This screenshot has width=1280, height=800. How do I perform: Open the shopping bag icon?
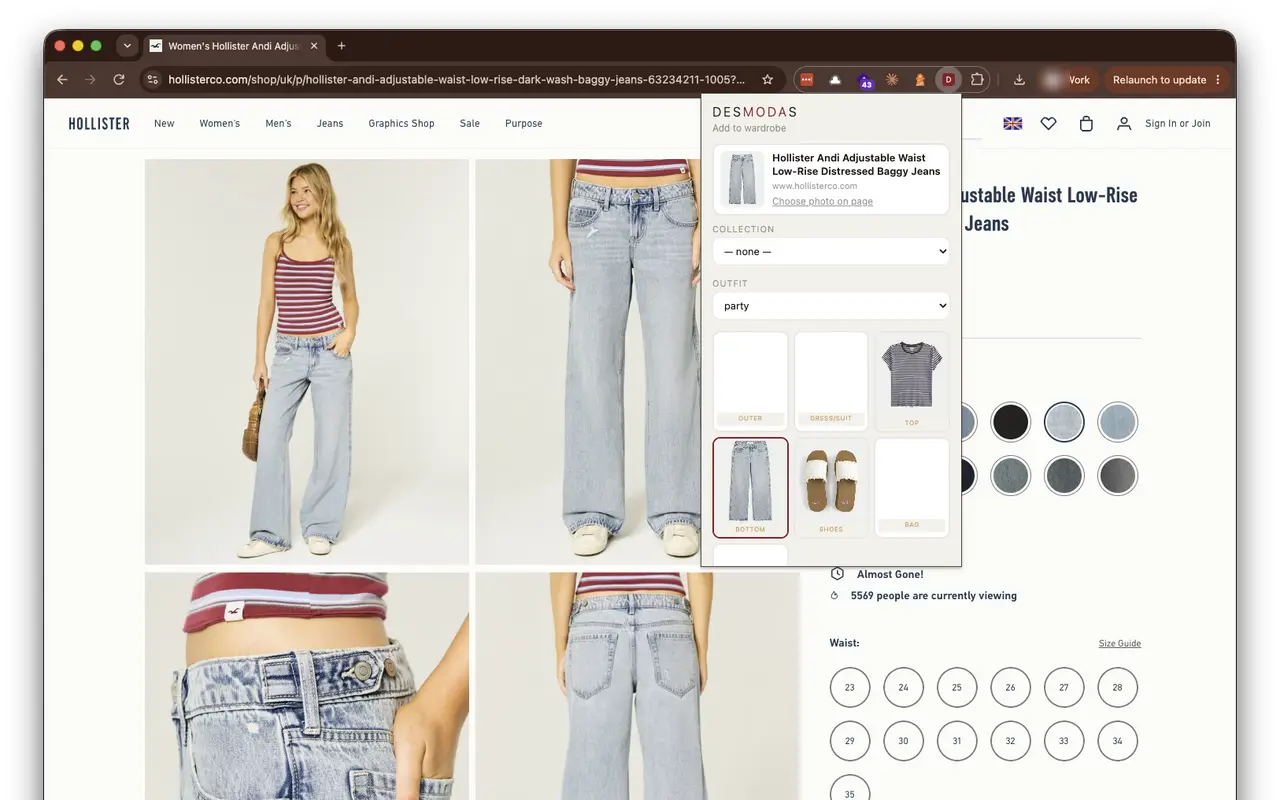click(1086, 123)
